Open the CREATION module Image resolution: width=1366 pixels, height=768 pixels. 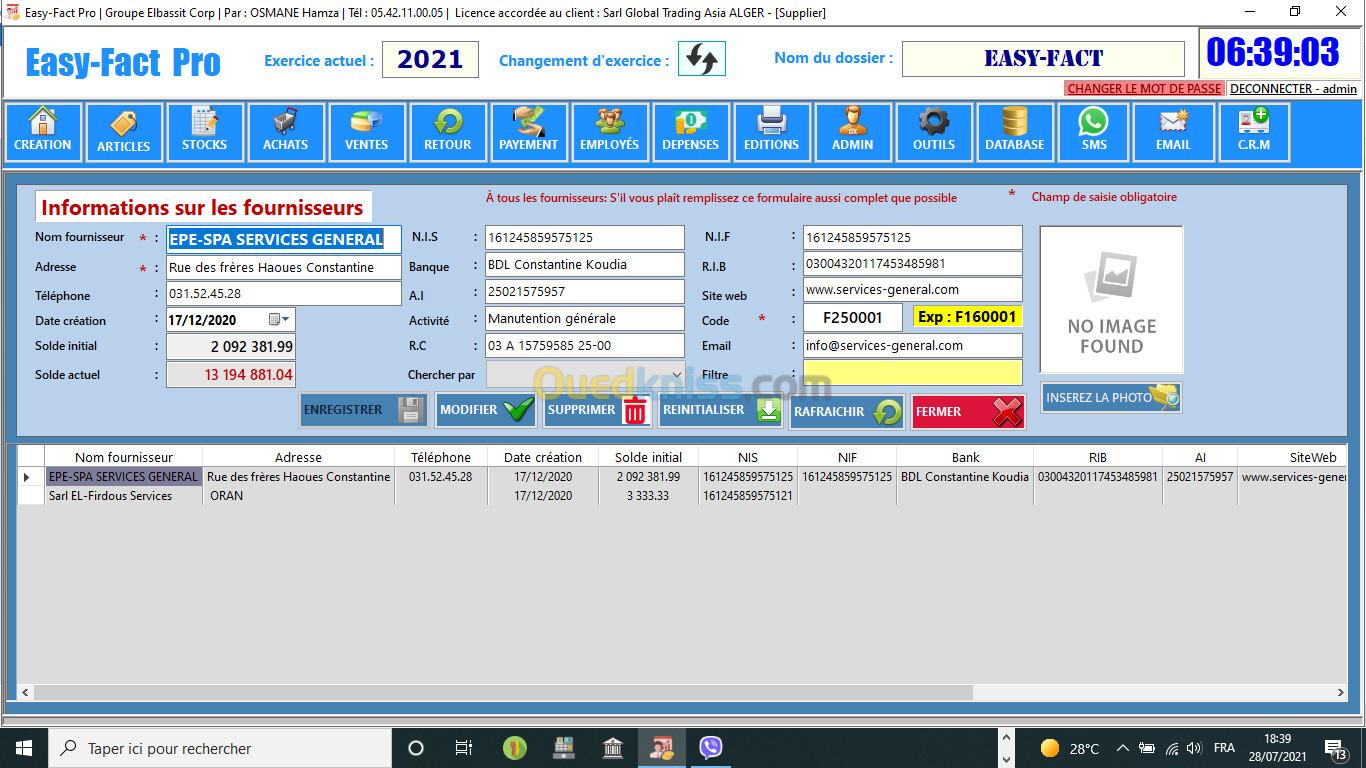(x=43, y=132)
